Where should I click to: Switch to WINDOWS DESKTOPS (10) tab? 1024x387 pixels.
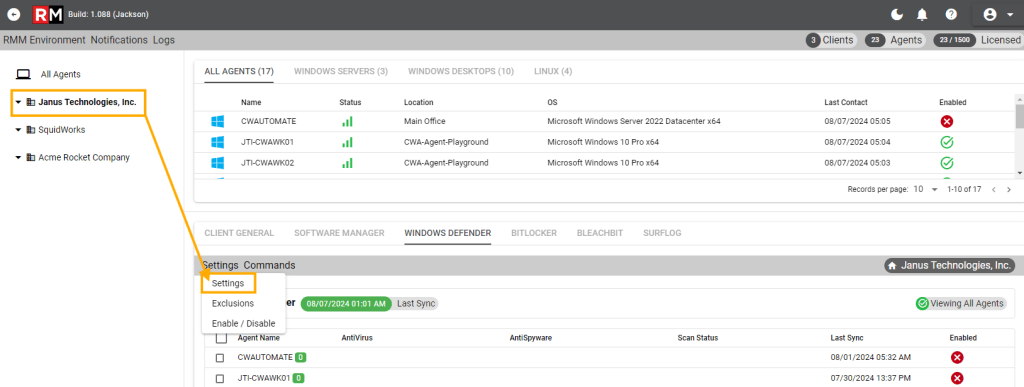[461, 71]
